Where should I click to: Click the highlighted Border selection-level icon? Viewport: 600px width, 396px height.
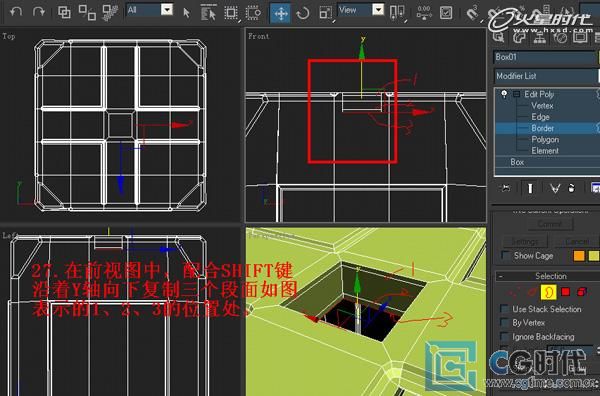(548, 292)
